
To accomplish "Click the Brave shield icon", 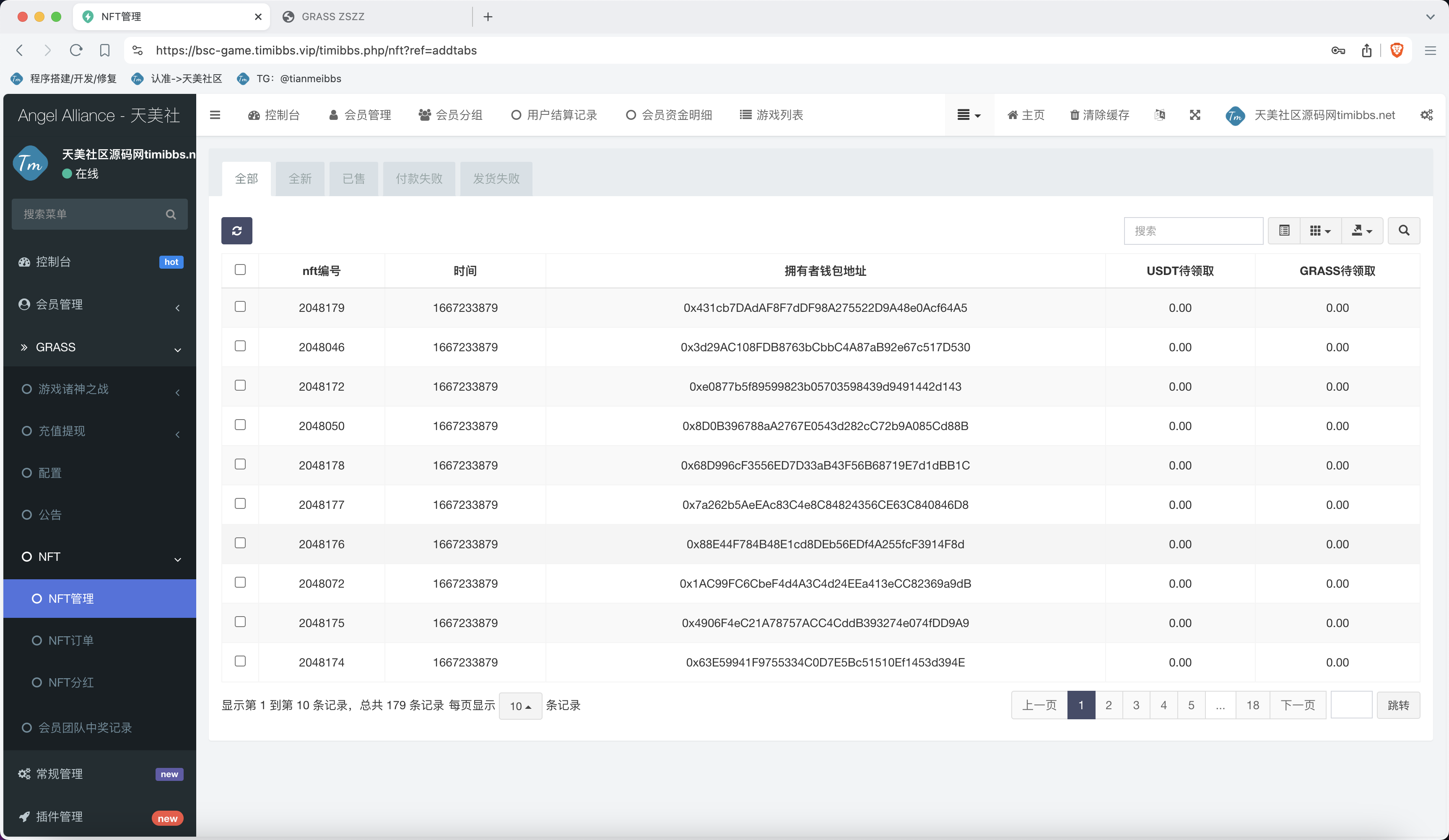I will pyautogui.click(x=1397, y=51).
